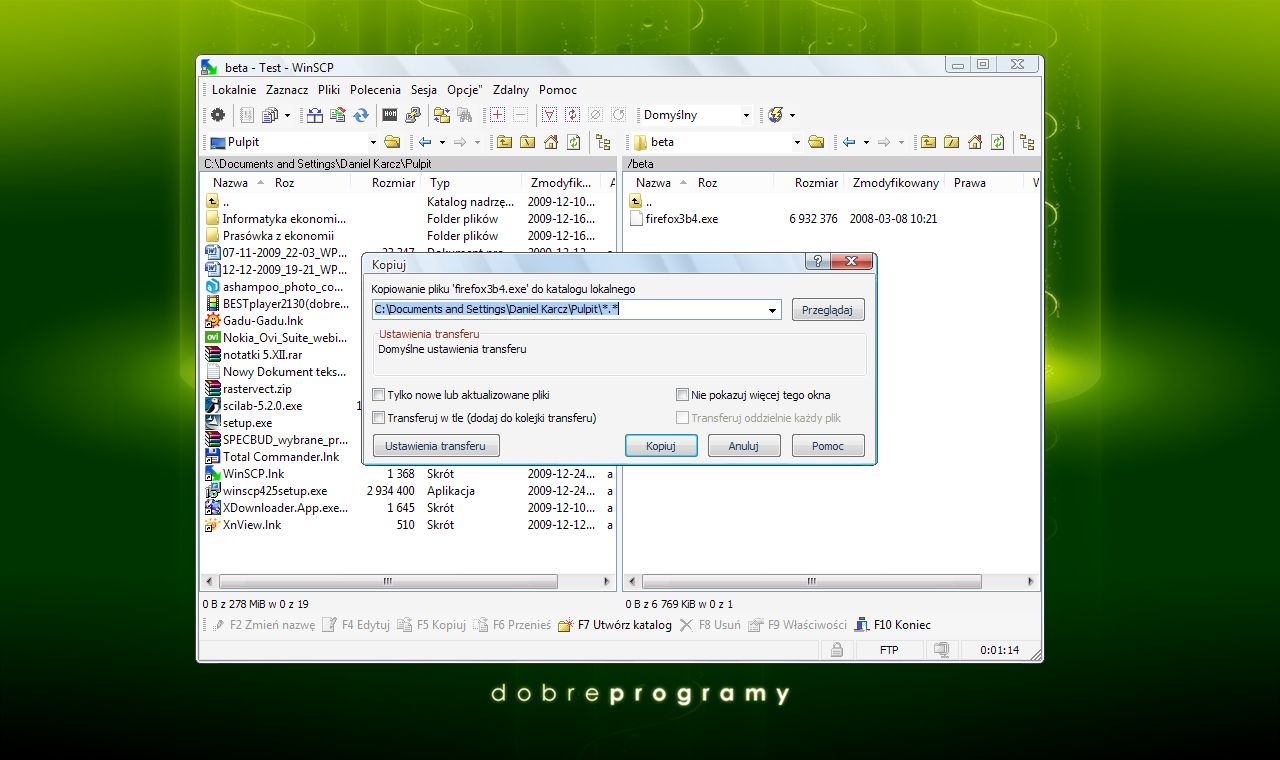Click the Przeglądaj button

click(x=828, y=310)
